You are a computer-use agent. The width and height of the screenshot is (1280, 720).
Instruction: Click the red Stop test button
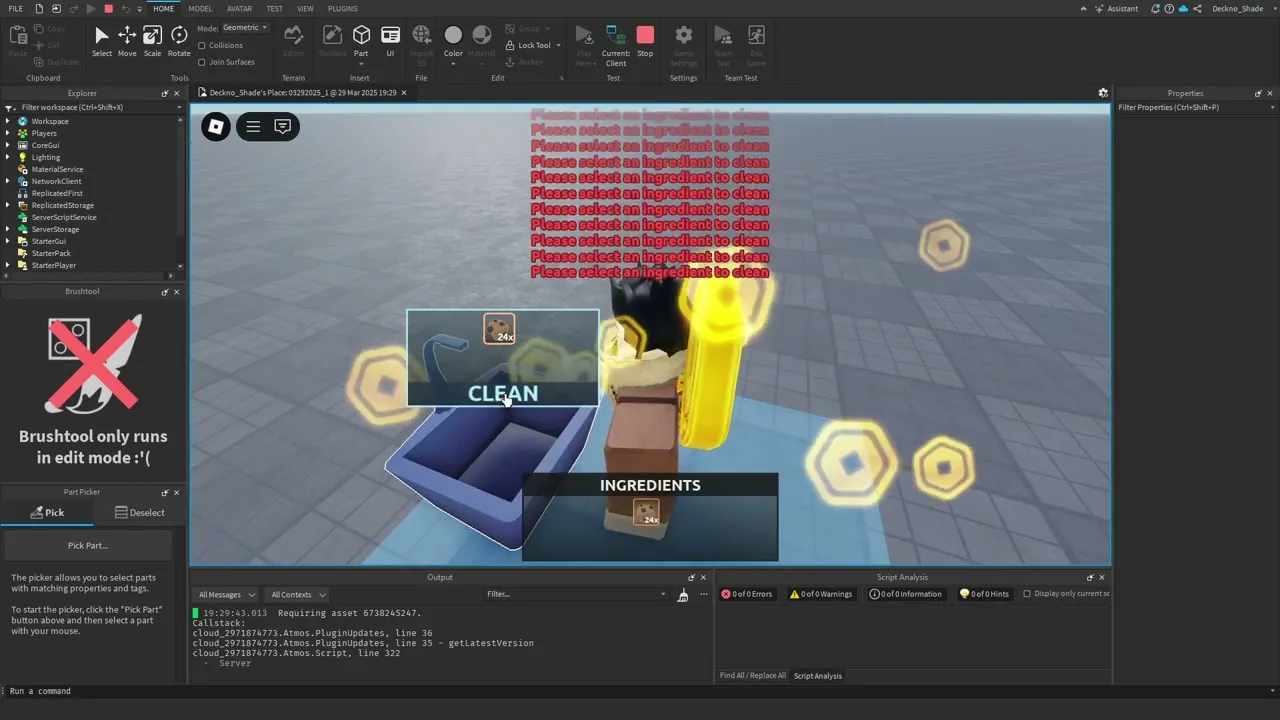point(645,41)
